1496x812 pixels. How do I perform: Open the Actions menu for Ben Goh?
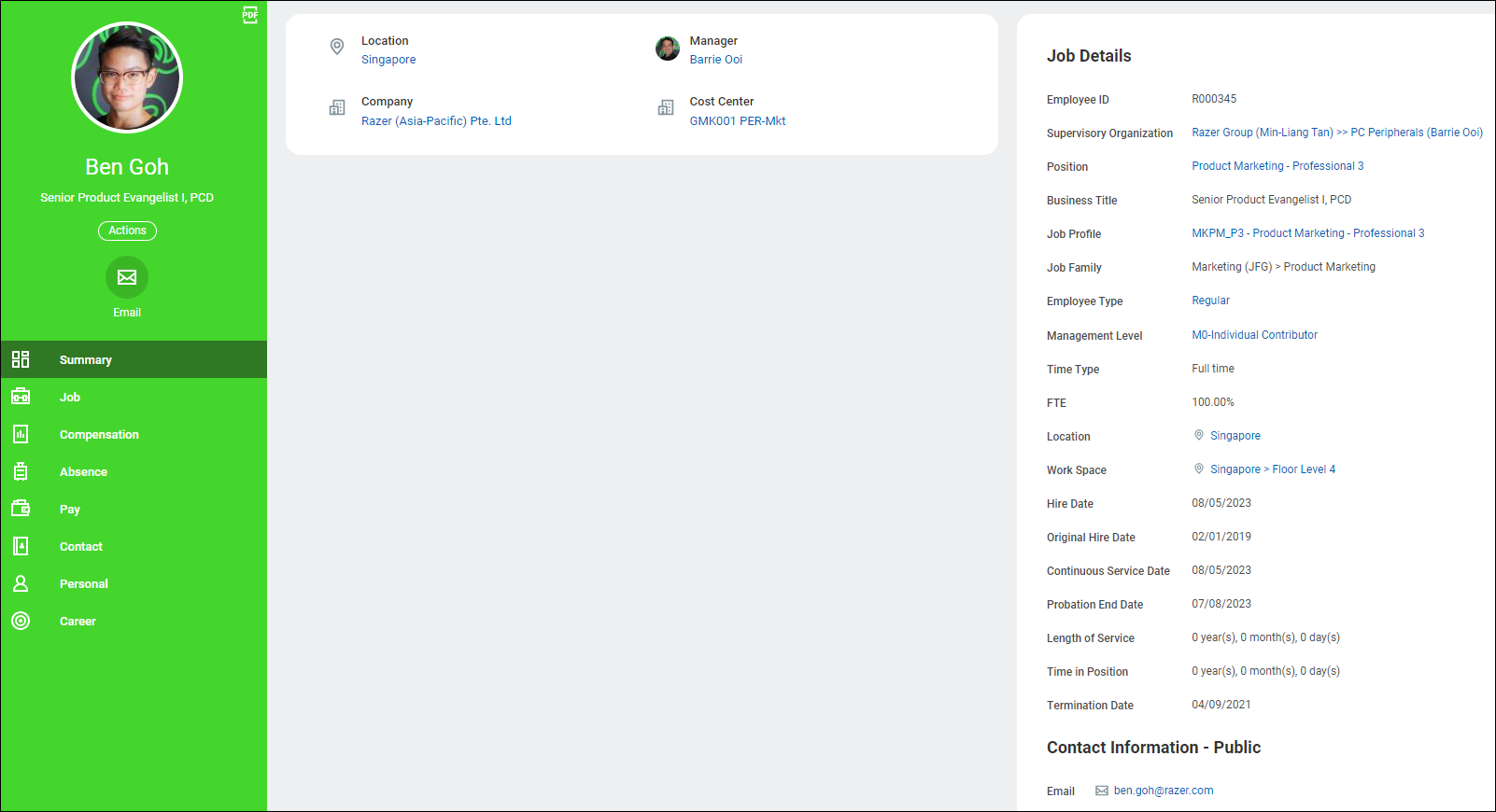[127, 231]
